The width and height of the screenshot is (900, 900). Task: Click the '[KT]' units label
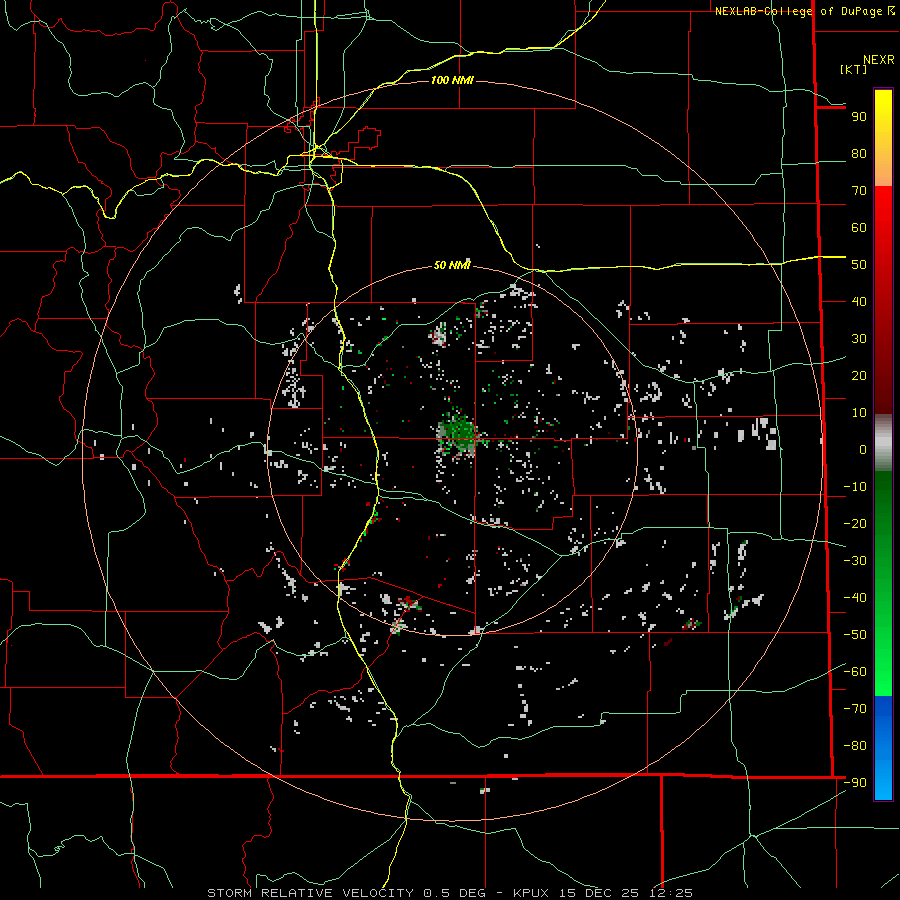tap(853, 69)
